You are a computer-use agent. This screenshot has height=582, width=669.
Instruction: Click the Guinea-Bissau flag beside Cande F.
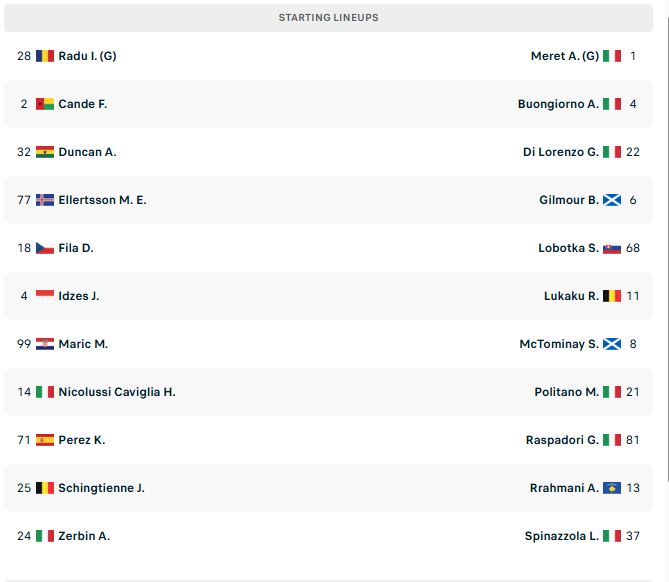pyautogui.click(x=45, y=104)
